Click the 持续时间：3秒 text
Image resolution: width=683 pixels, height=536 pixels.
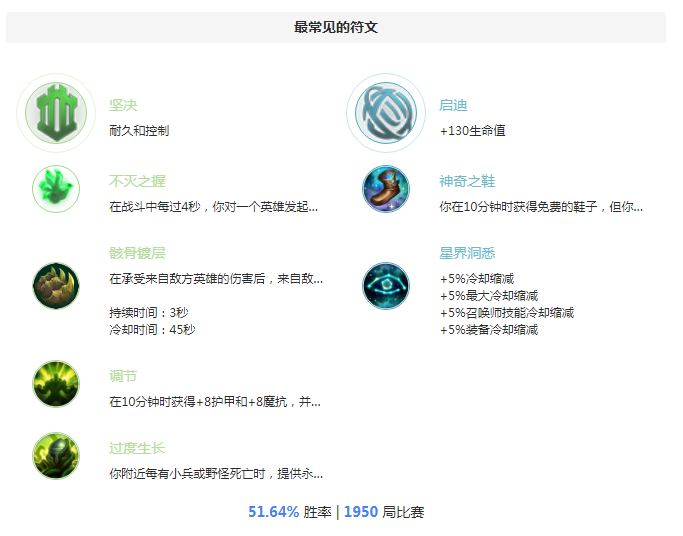149,313
